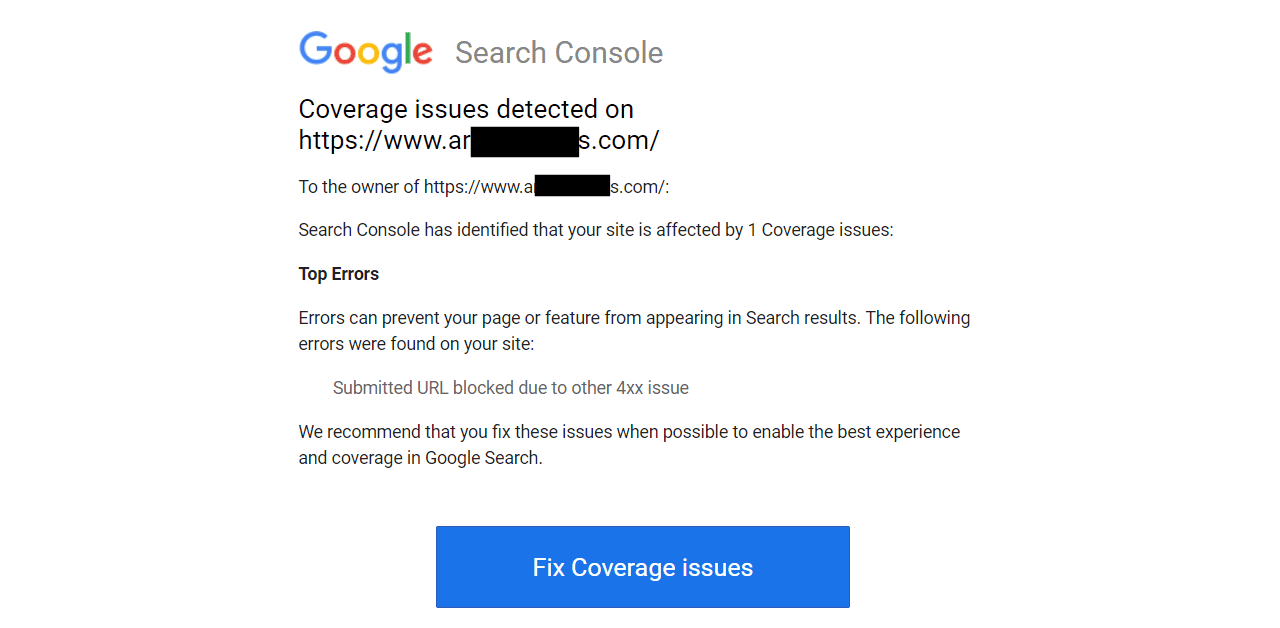1280x628 pixels.
Task: Click the redacted block in the owner line
Action: pos(573,186)
